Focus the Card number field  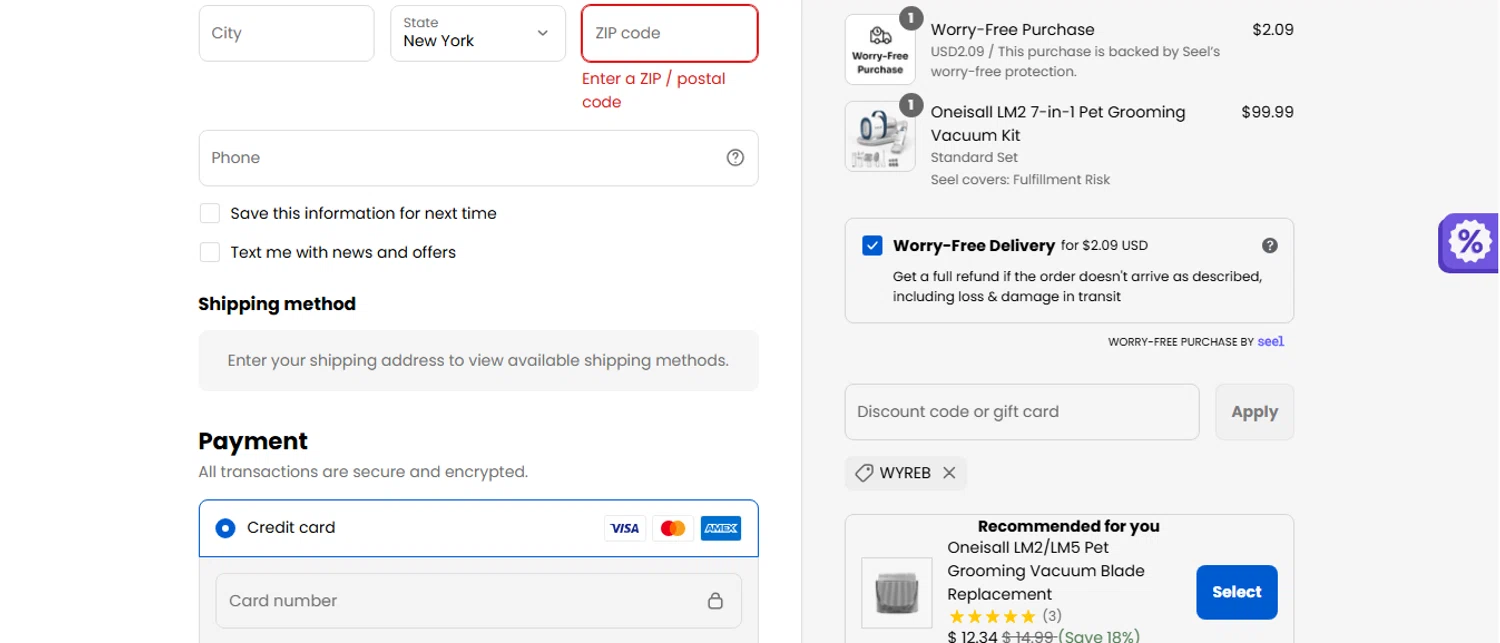(478, 601)
